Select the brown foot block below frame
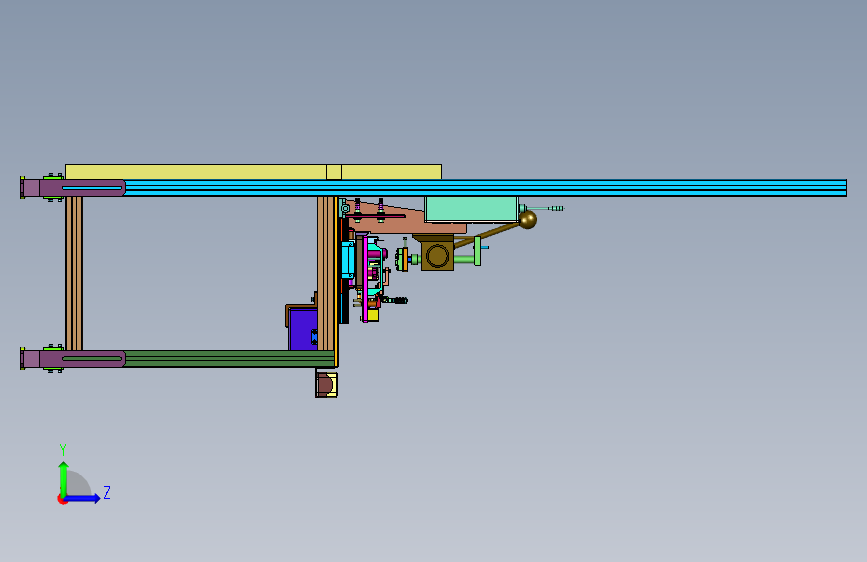Screen dimensions: 867x562 [326, 384]
